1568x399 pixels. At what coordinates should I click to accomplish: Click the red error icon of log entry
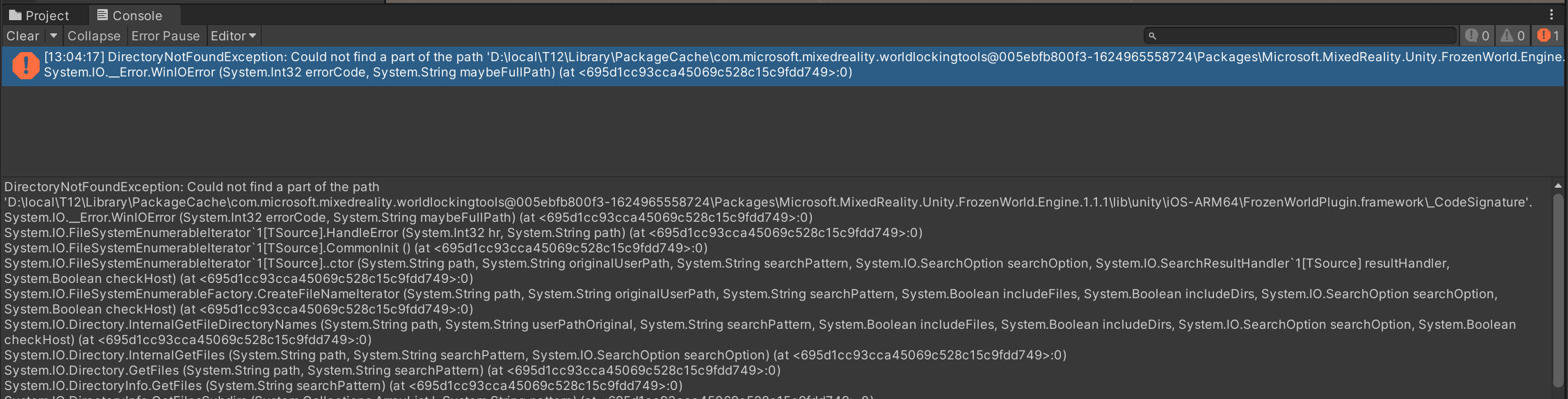[26, 66]
